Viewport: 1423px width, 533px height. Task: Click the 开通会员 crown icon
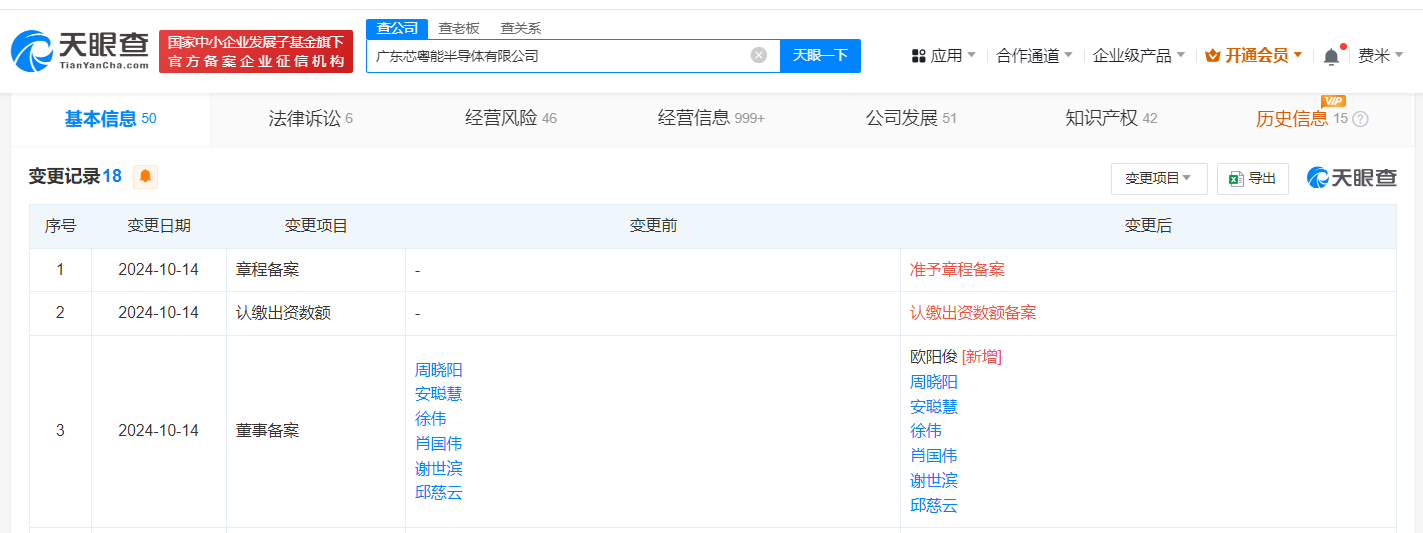[1213, 56]
